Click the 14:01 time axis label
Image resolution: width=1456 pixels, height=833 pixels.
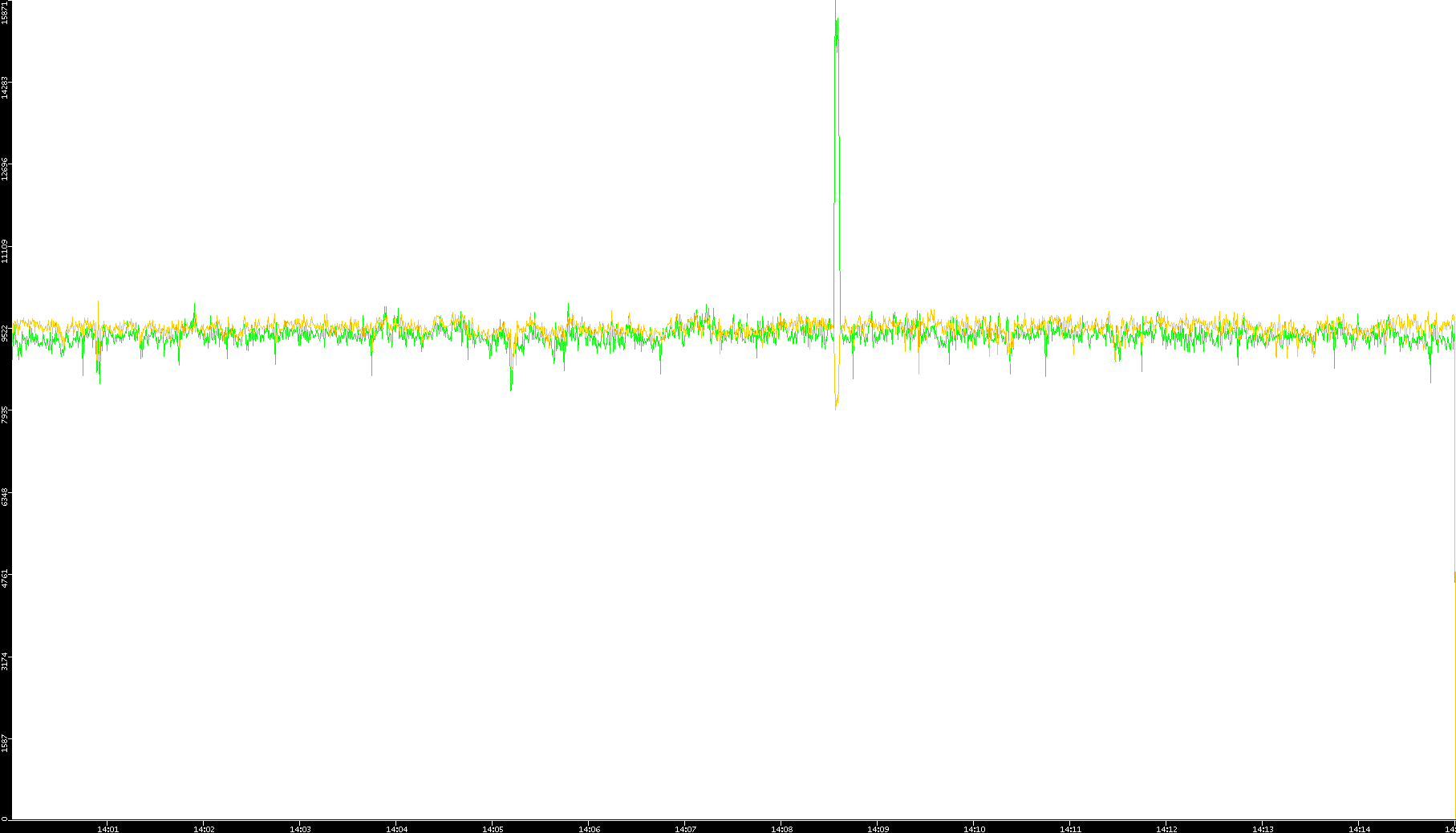[107, 829]
